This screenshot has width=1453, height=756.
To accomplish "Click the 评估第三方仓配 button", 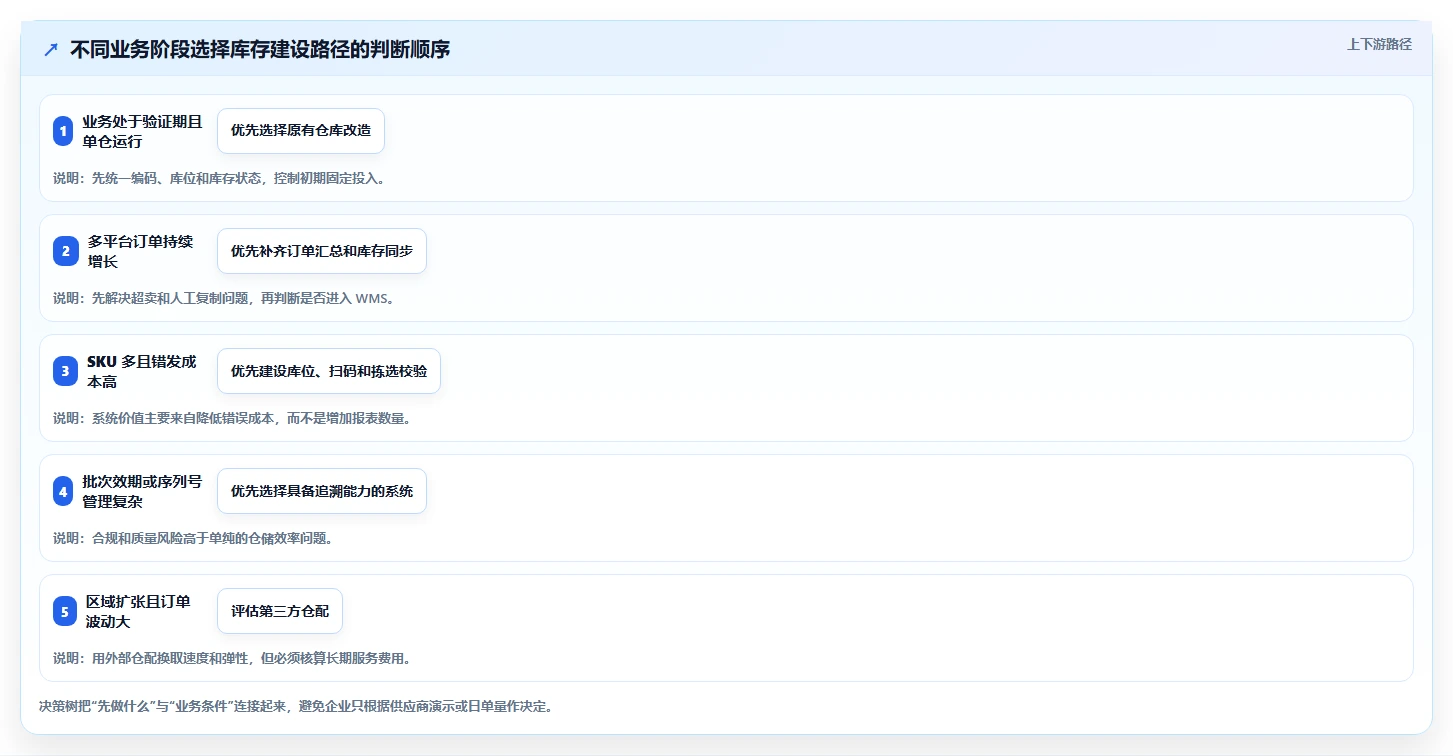I will tap(280, 611).
